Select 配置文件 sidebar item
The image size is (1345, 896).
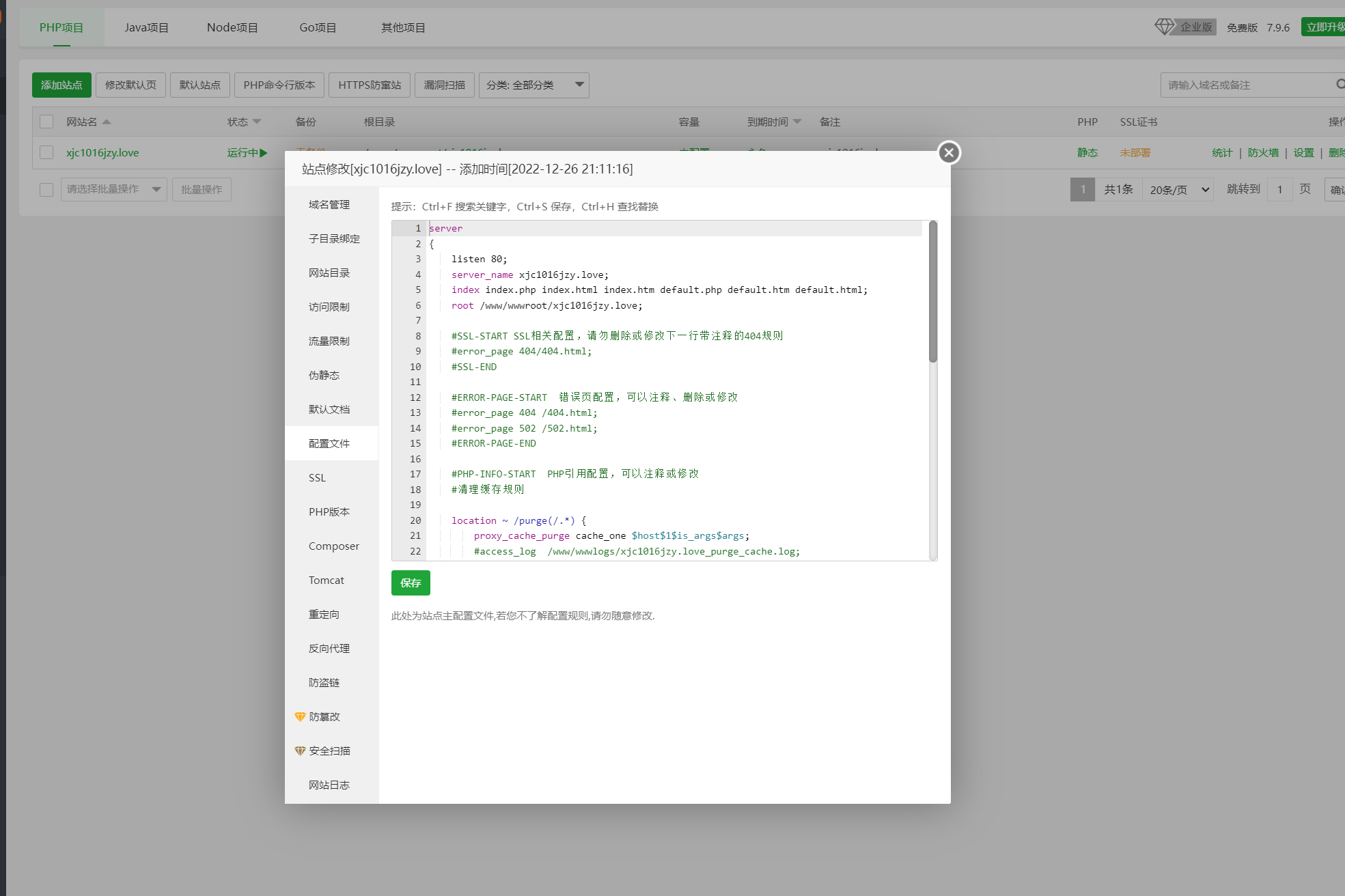tap(332, 443)
